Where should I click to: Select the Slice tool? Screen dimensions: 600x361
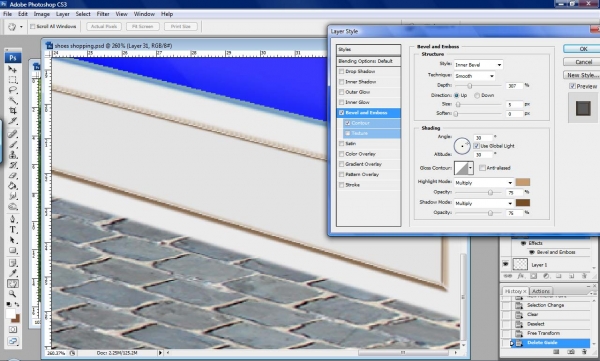click(13, 121)
